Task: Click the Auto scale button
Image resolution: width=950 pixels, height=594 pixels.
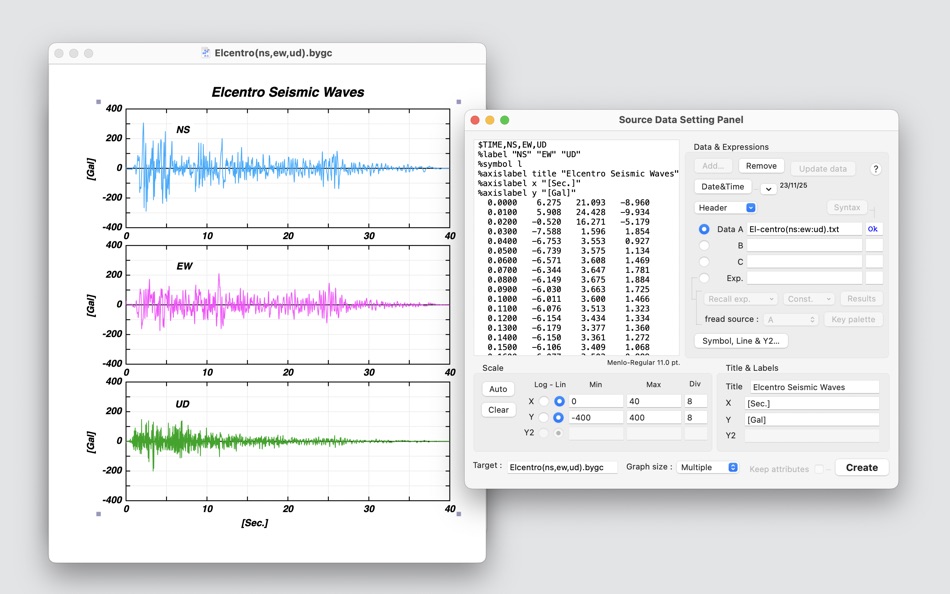Action: point(498,389)
